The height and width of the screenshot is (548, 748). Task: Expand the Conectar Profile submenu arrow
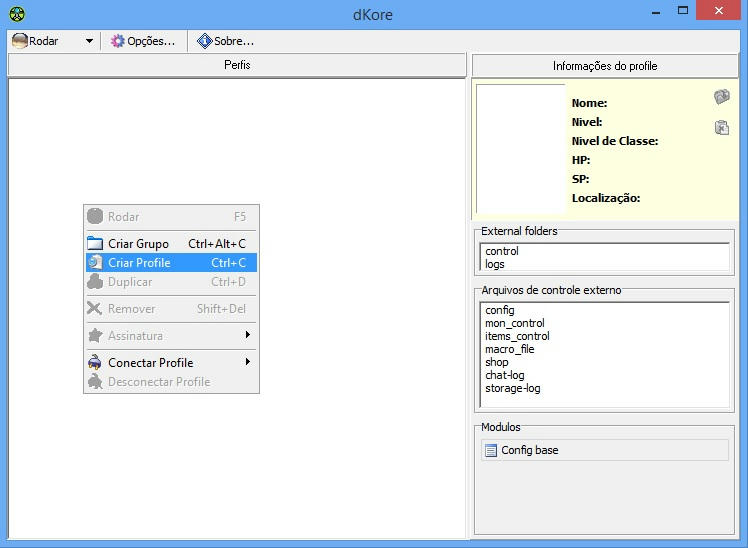[x=247, y=362]
